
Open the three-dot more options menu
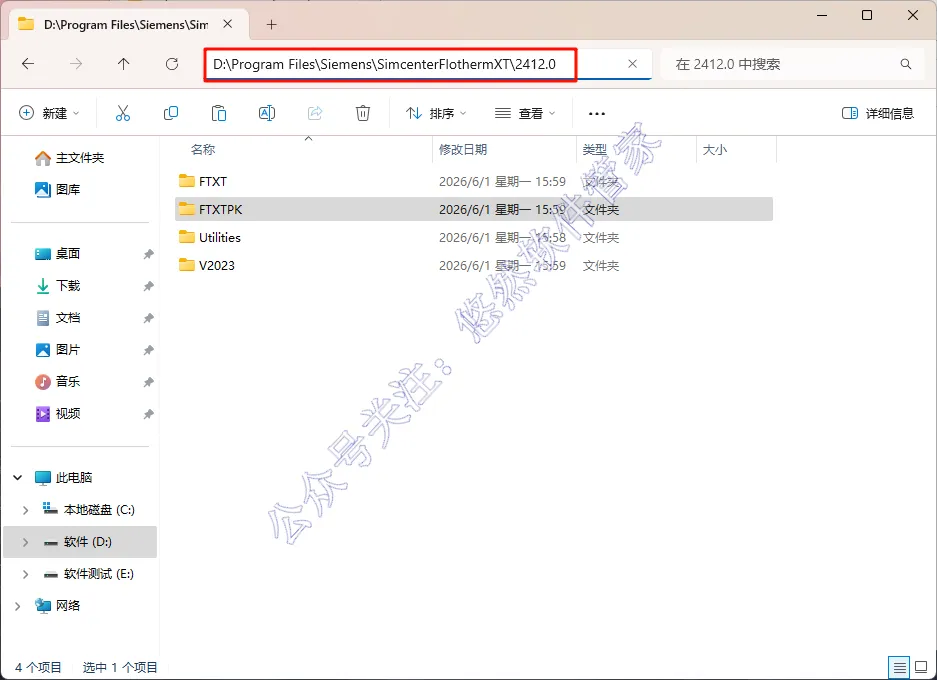pyautogui.click(x=596, y=113)
